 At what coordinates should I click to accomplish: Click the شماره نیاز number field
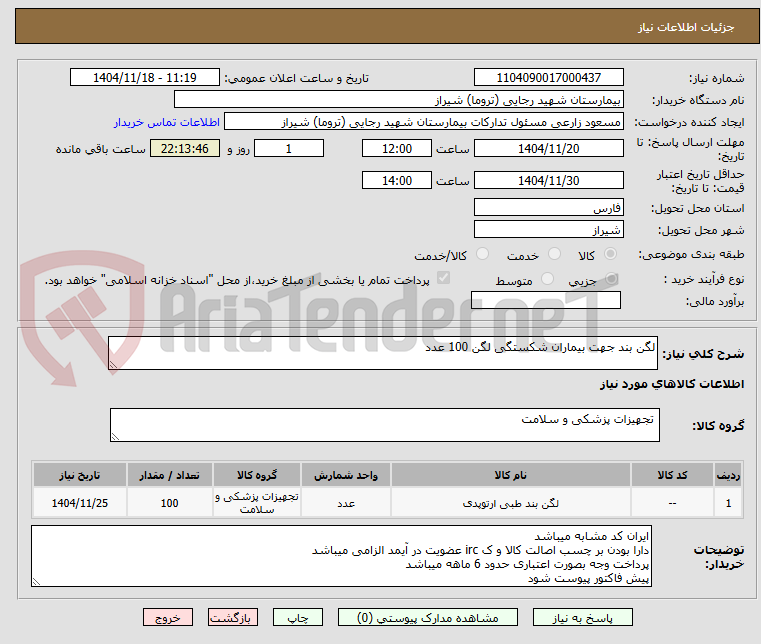pos(548,78)
